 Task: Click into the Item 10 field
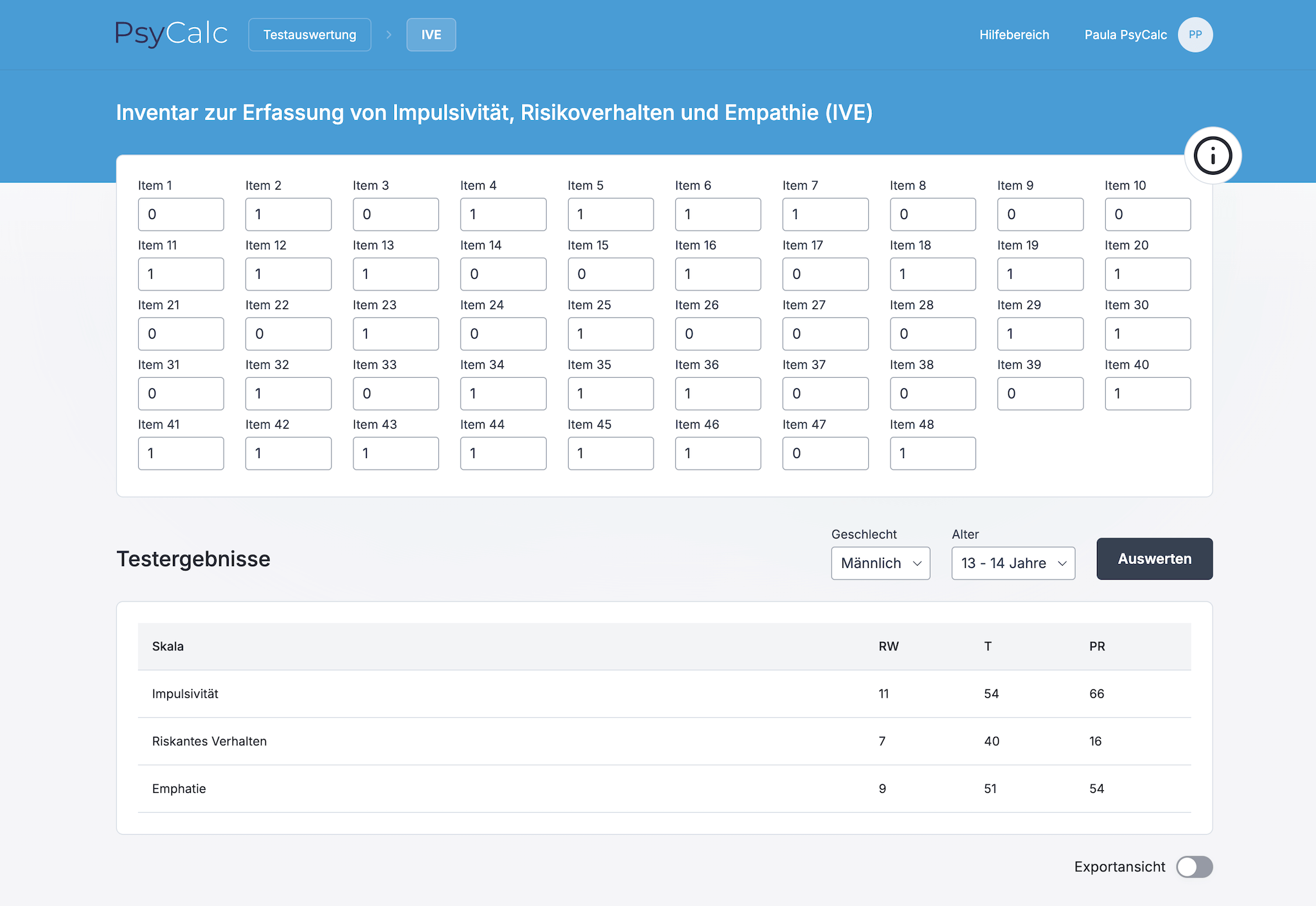tap(1147, 214)
